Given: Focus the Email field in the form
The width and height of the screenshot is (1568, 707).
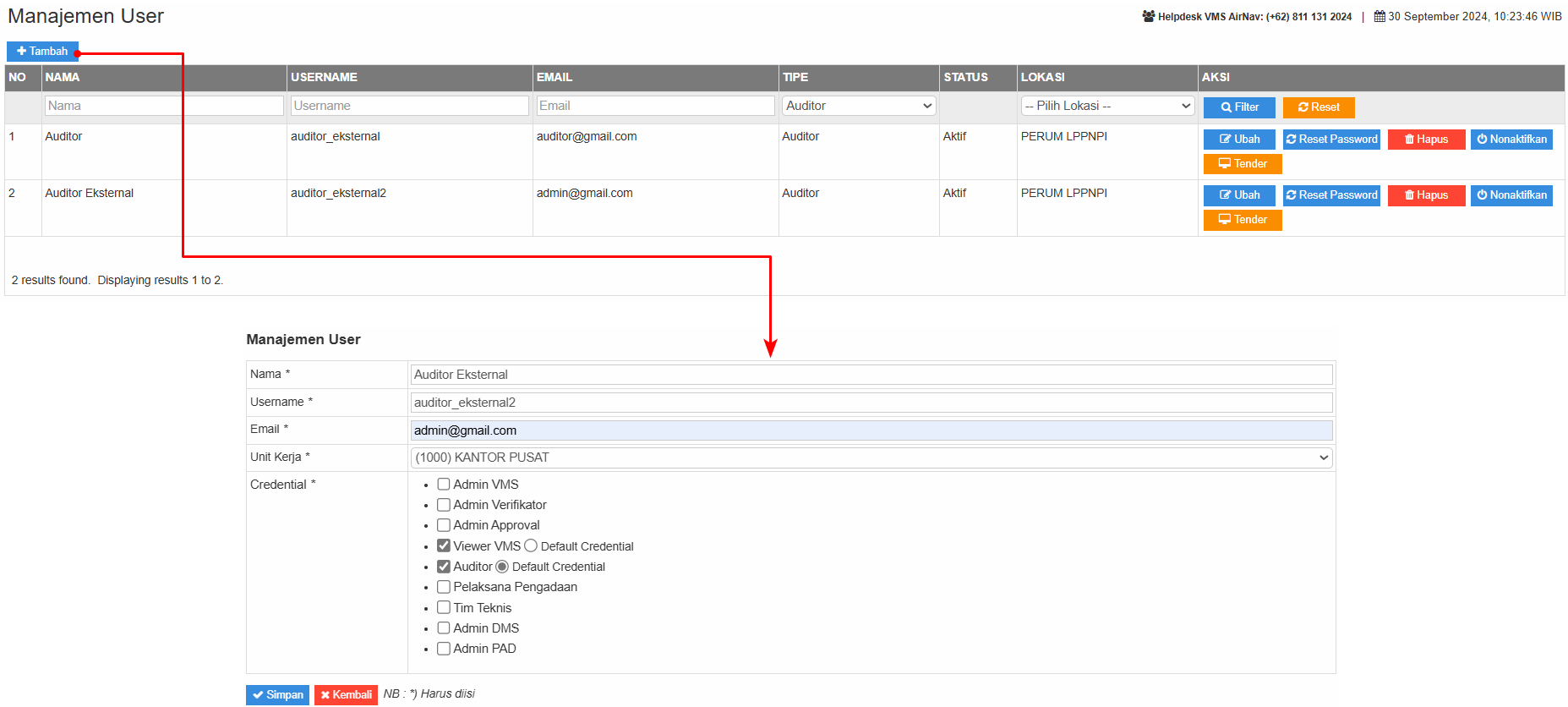Looking at the screenshot, I should coord(871,430).
